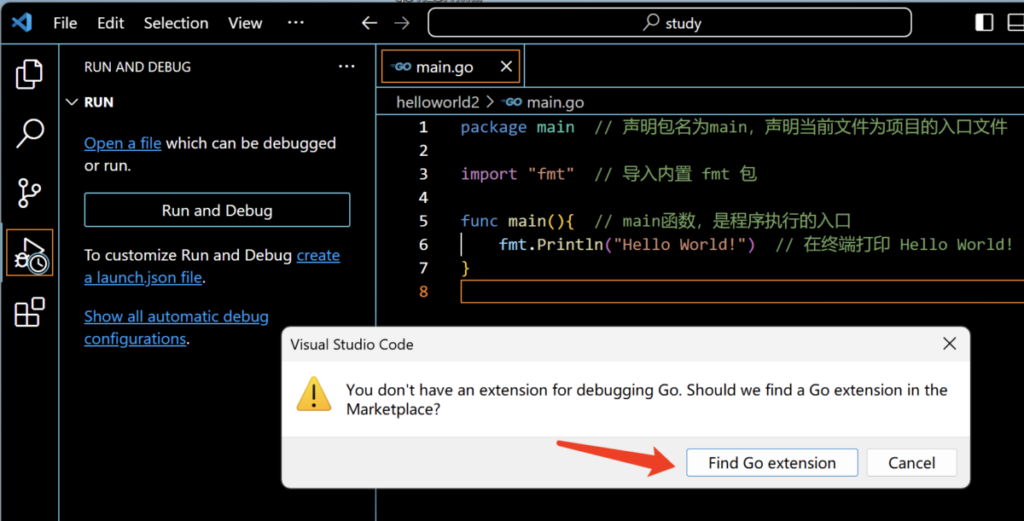Click create a launch.json file link
This screenshot has height=521, width=1024.
point(212,266)
